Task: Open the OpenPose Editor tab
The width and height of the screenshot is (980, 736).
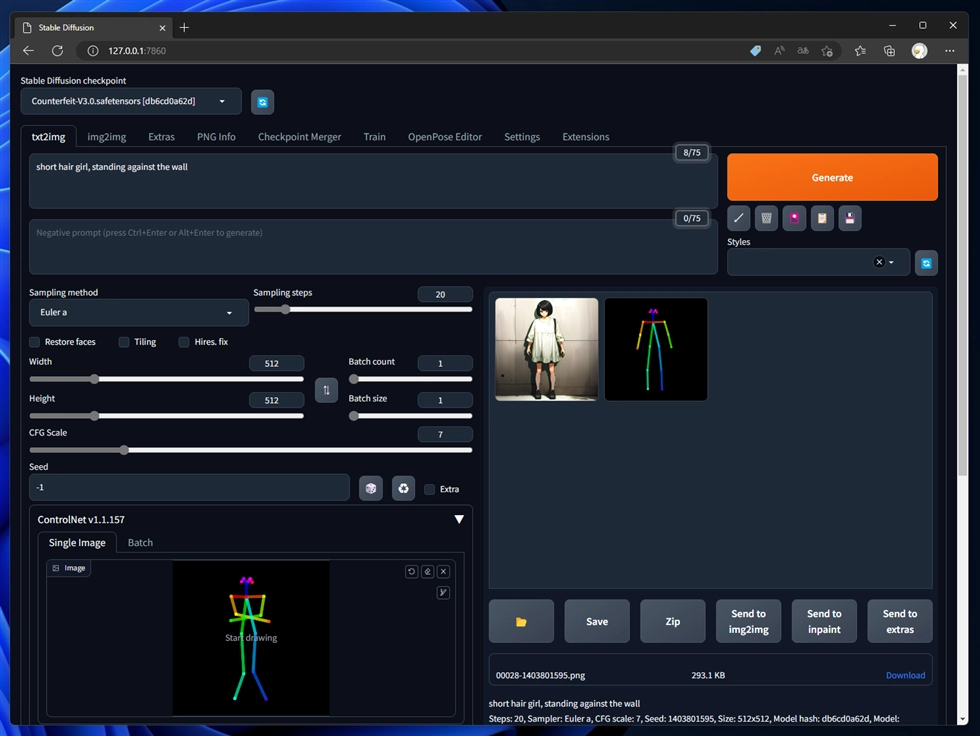Action: click(444, 137)
